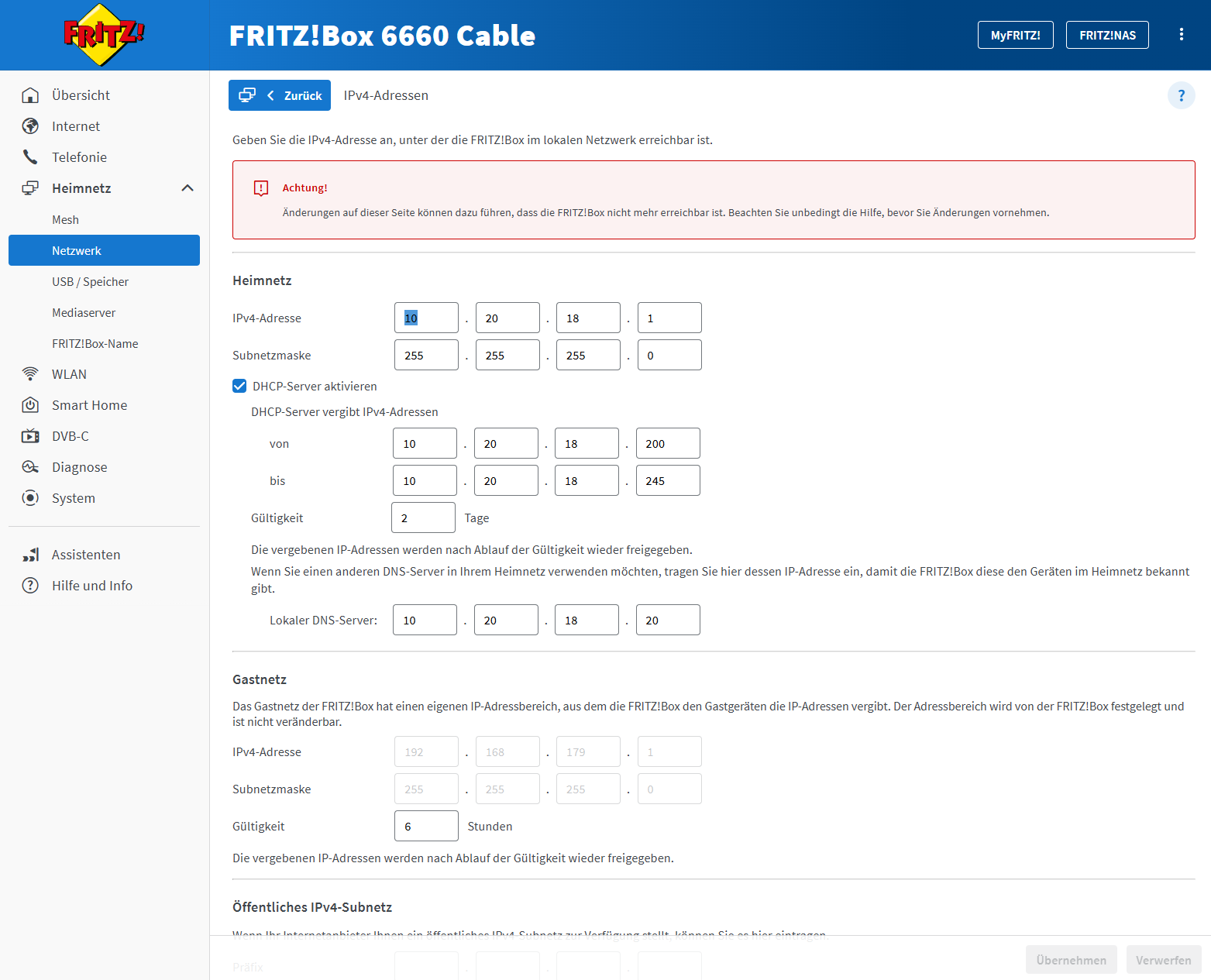The height and width of the screenshot is (980, 1211).
Task: Click DHCP 'von' last octet field 200
Action: pos(668,443)
